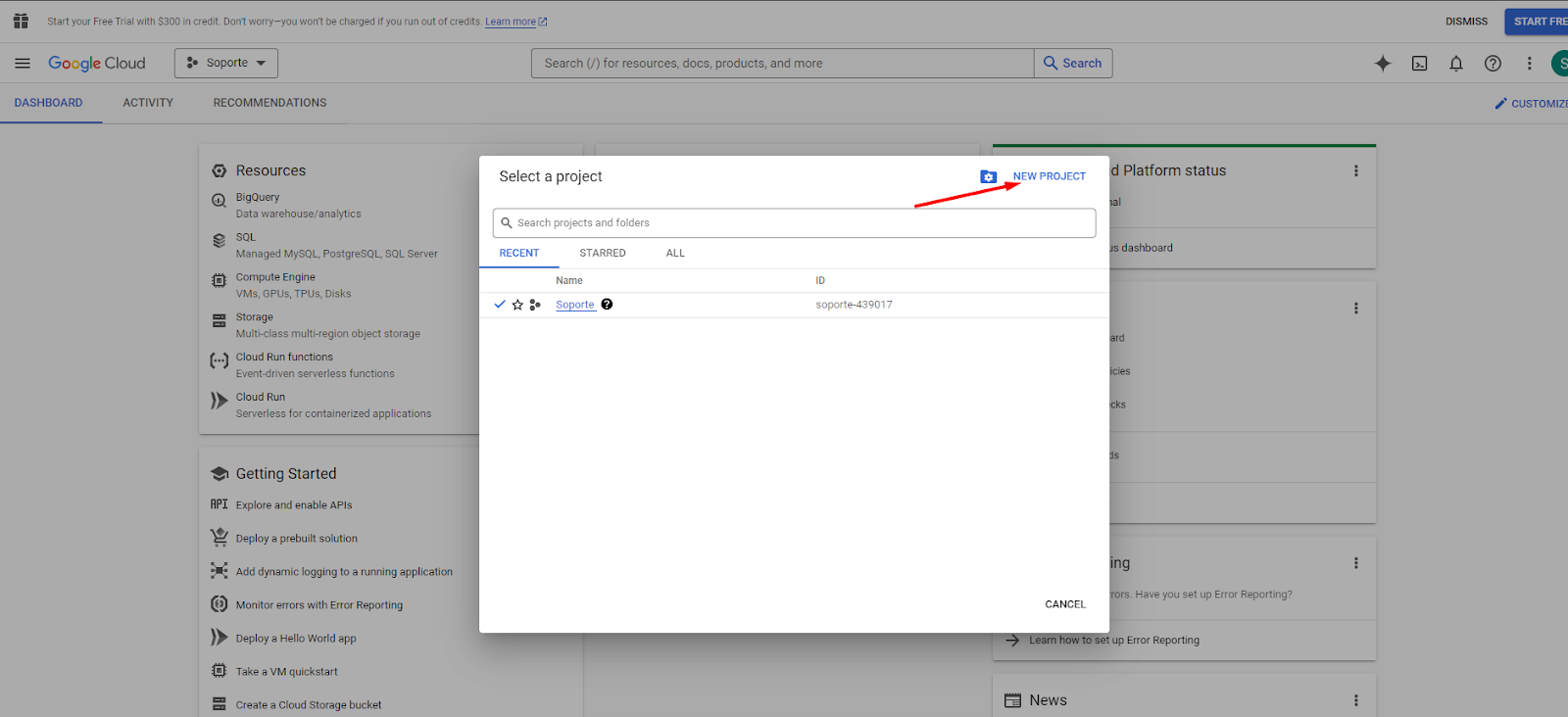The width and height of the screenshot is (1568, 717).
Task: Click the Hello World app deploy icon
Action: 220,638
